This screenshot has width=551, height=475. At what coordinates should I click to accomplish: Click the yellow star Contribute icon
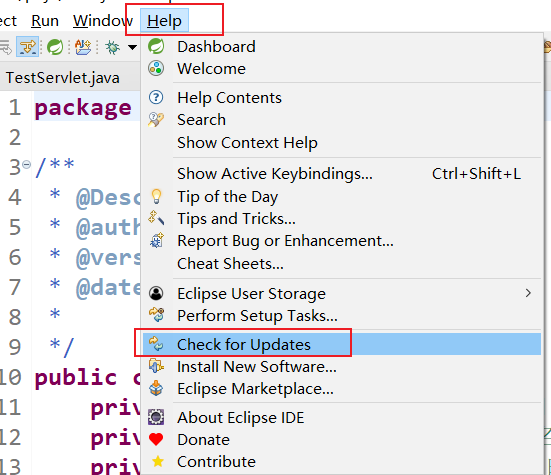coord(158,461)
